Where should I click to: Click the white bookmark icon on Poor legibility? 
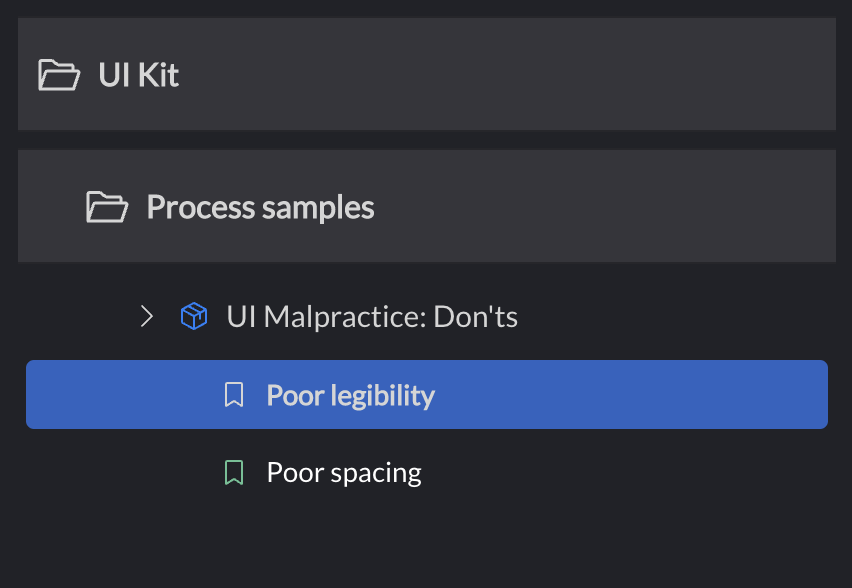[x=234, y=395]
